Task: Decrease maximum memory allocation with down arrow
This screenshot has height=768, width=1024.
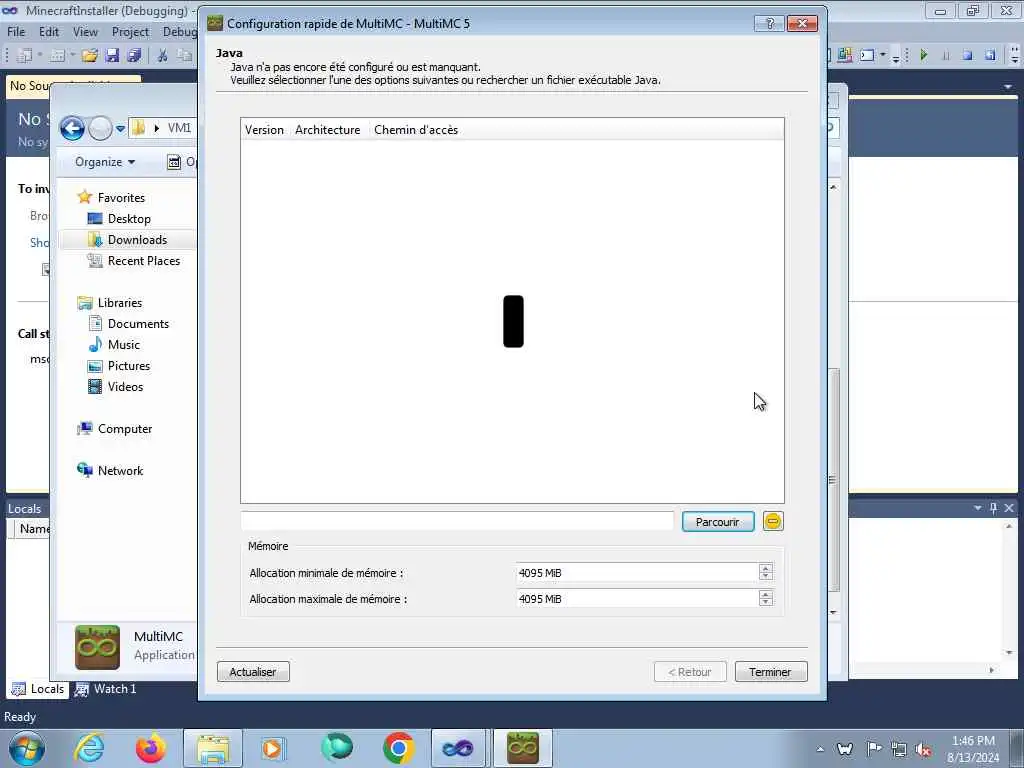Action: [x=766, y=603]
